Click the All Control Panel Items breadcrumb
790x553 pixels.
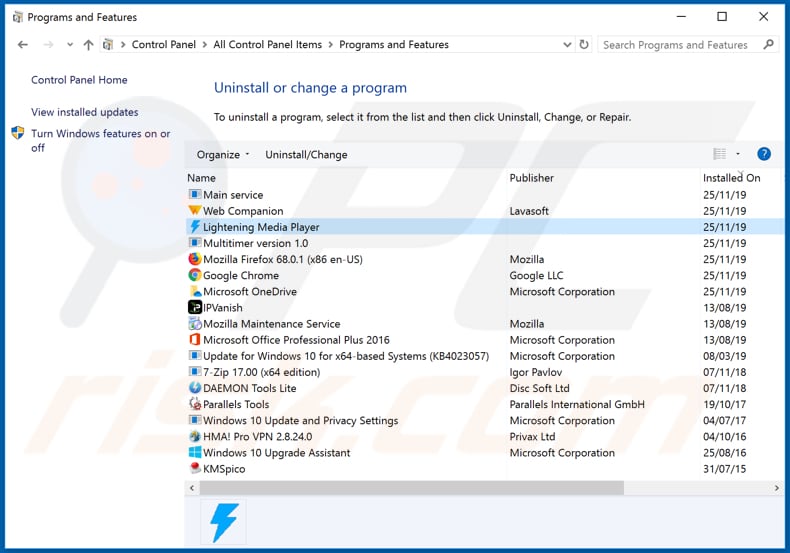tap(268, 44)
